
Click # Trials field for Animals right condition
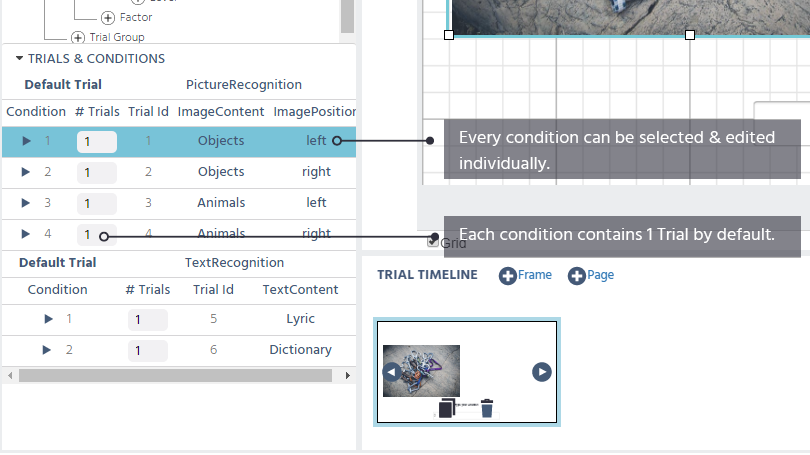coord(97,234)
